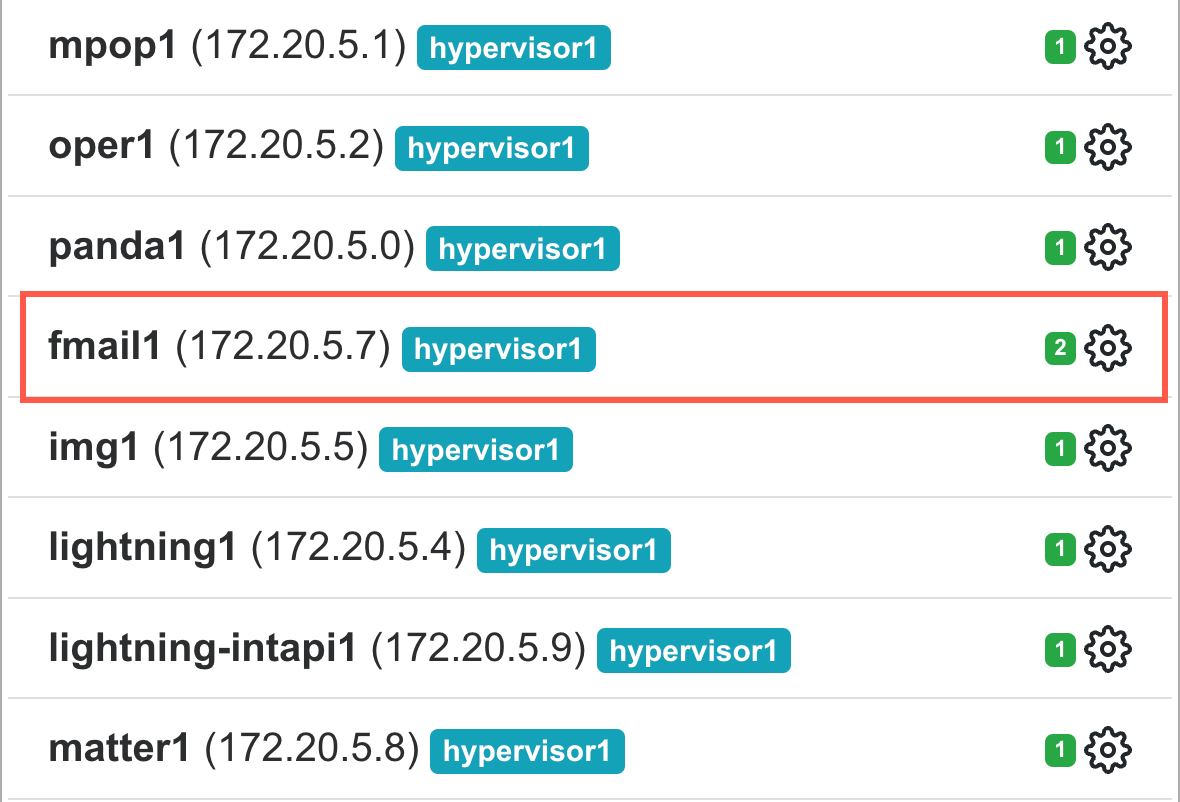
Task: Open the lightning-intapi1 host entry
Action: (x=202, y=650)
